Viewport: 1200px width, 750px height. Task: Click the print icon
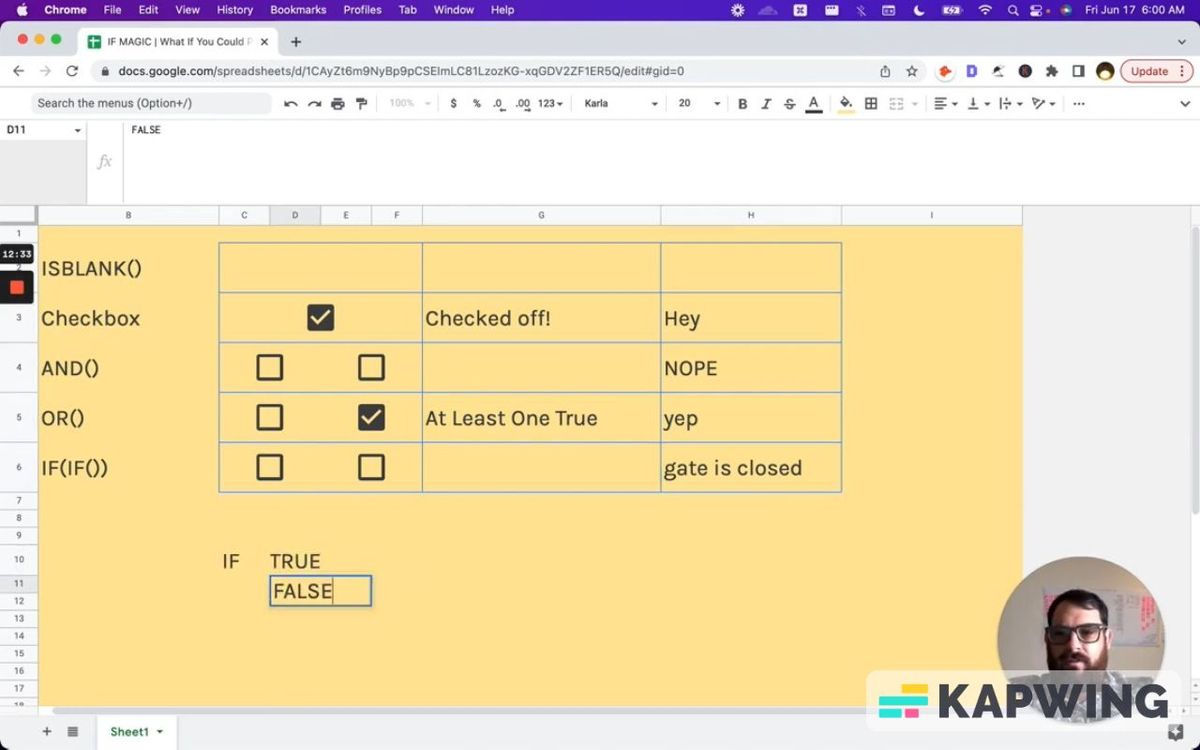pyautogui.click(x=338, y=104)
